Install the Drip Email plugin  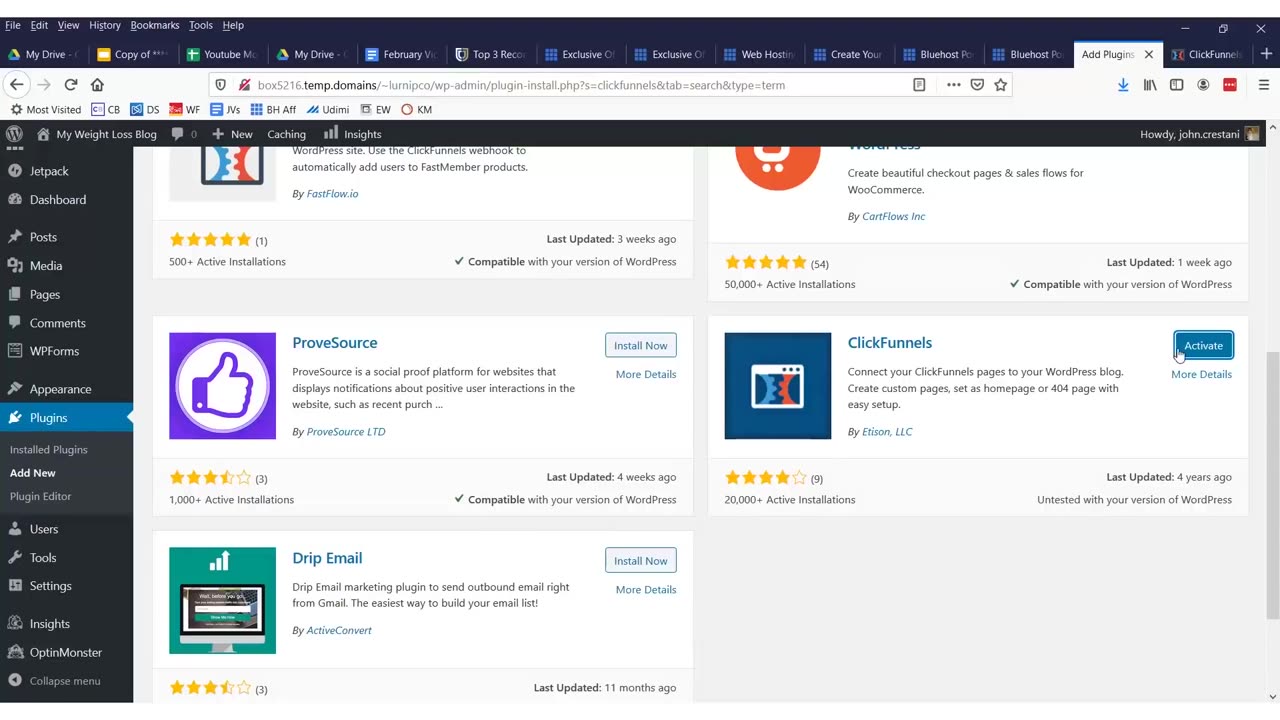640,560
